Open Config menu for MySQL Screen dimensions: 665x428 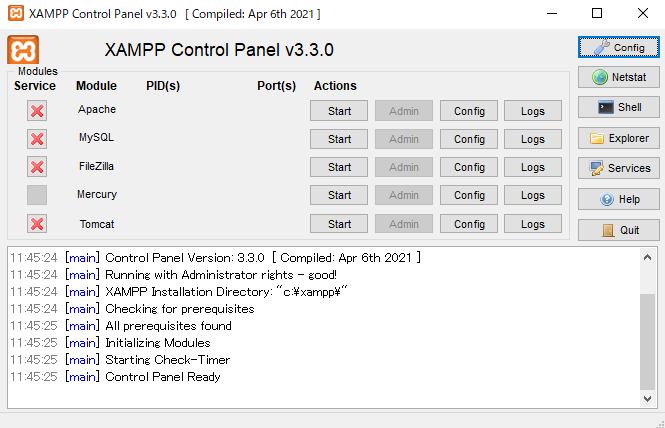point(469,139)
